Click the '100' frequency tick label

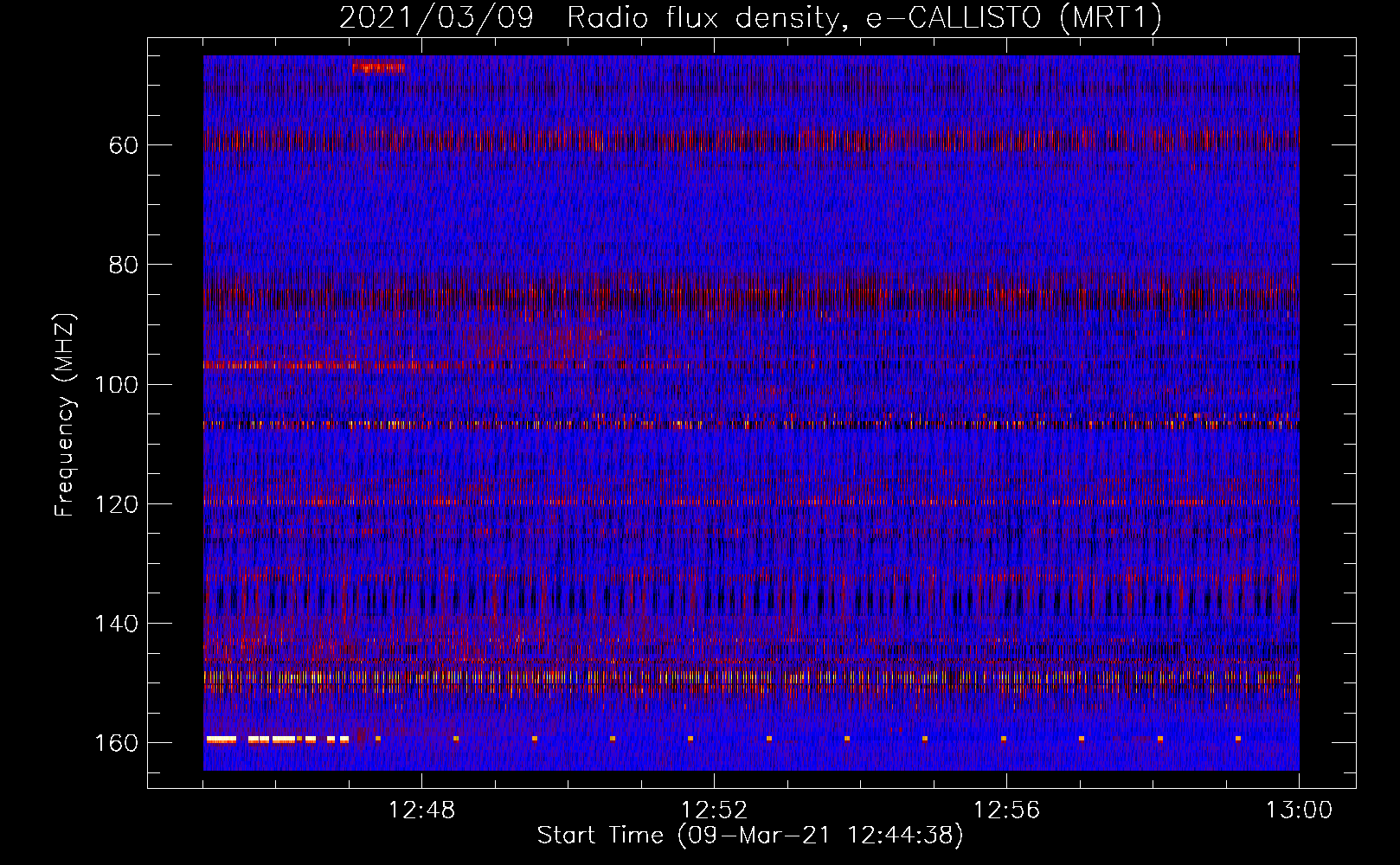click(117, 385)
